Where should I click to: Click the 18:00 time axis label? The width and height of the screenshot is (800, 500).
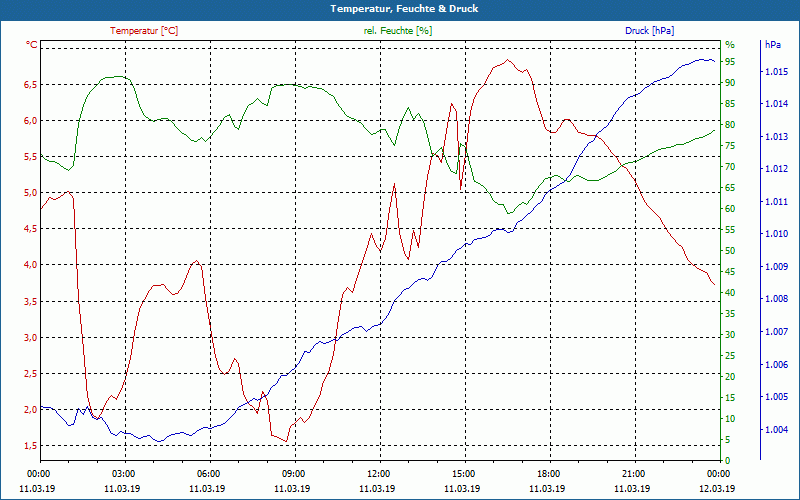(548, 473)
